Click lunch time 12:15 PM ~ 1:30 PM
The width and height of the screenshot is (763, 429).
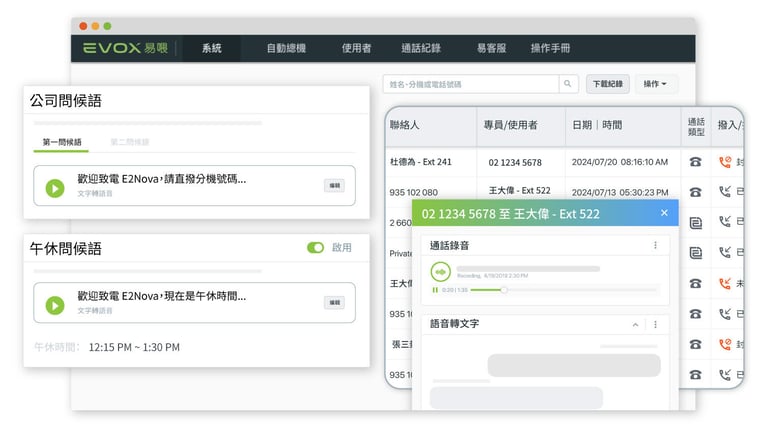(x=134, y=347)
